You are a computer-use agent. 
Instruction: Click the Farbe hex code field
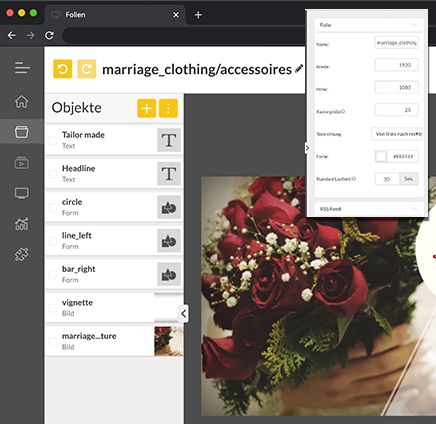pyautogui.click(x=403, y=156)
